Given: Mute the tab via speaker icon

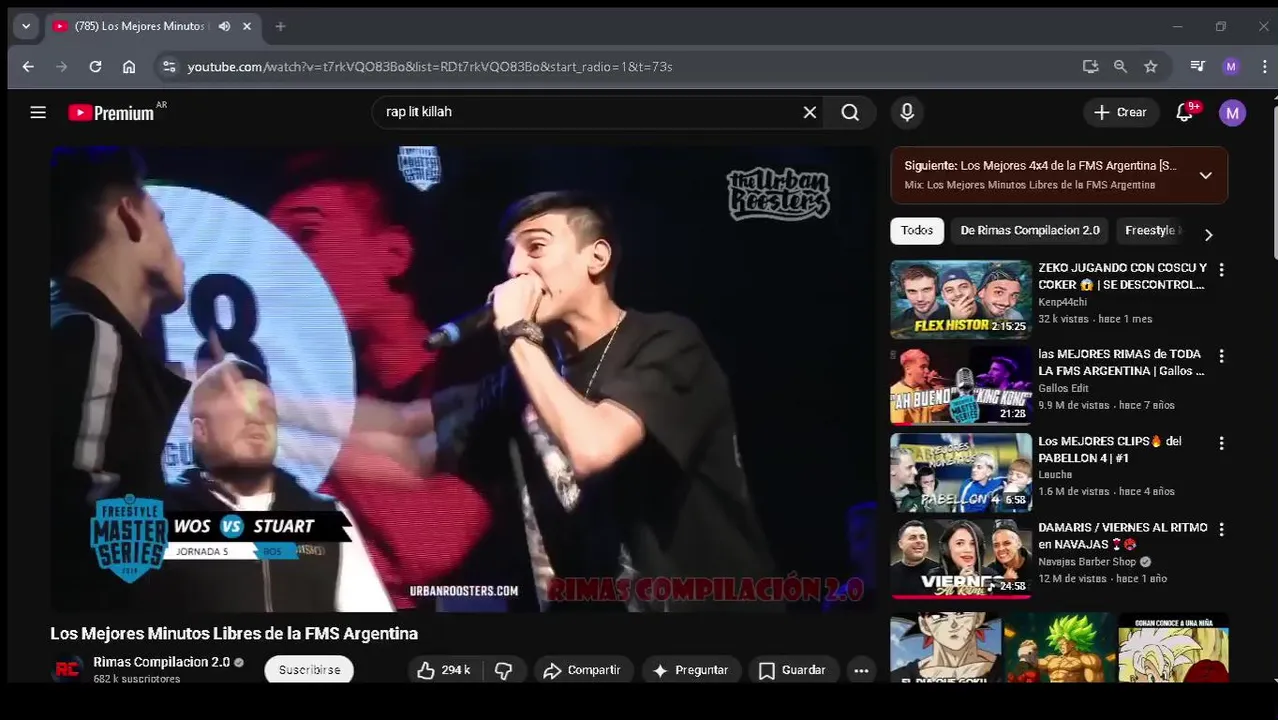Looking at the screenshot, I should pyautogui.click(x=224, y=27).
